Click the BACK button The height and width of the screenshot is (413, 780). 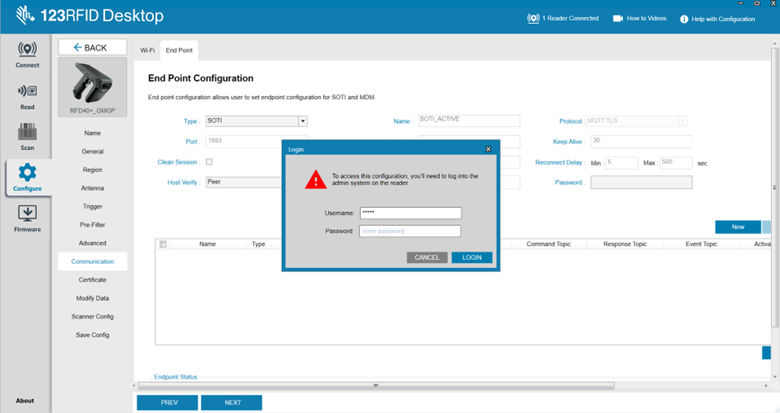[x=93, y=47]
